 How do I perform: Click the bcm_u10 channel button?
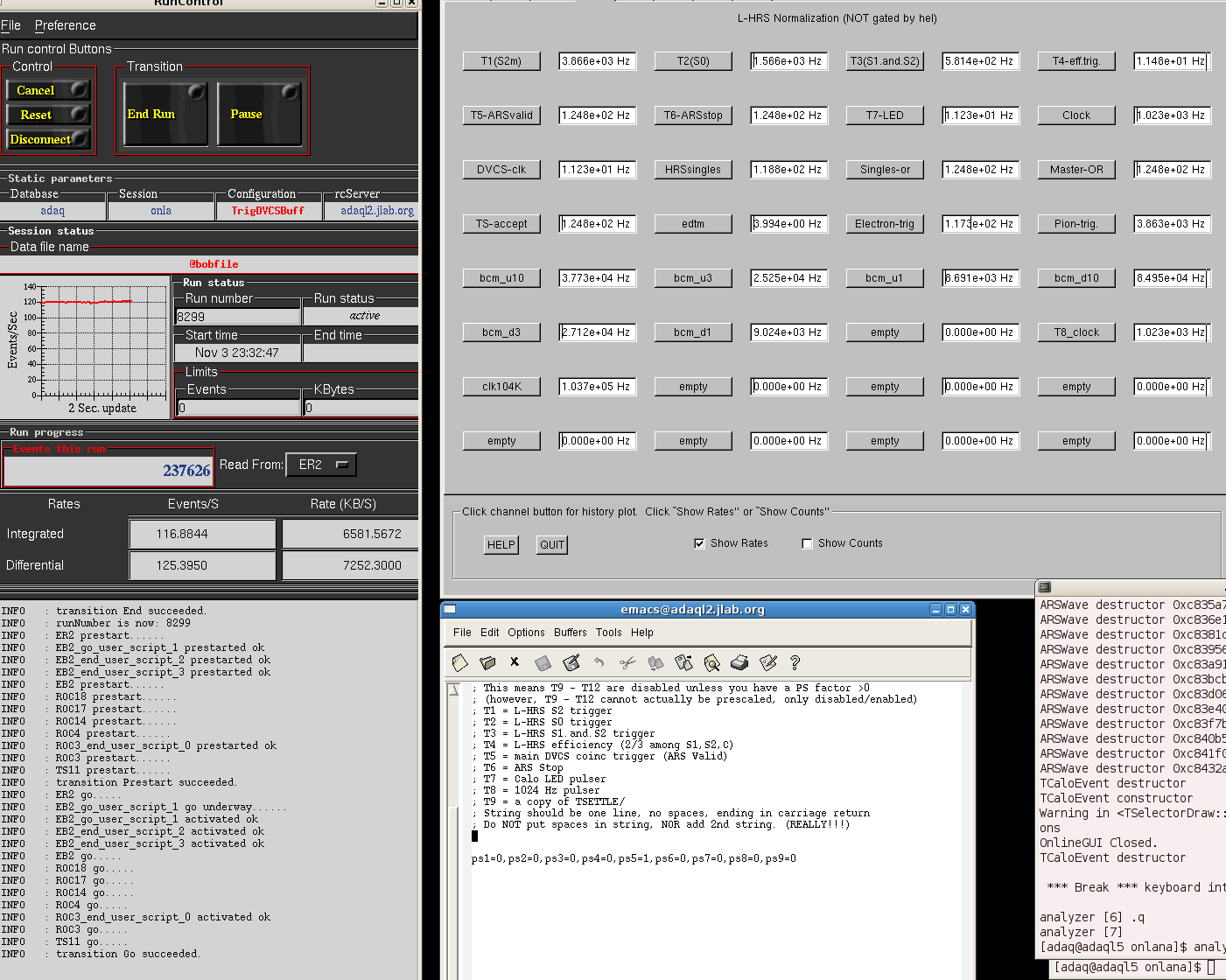(501, 278)
